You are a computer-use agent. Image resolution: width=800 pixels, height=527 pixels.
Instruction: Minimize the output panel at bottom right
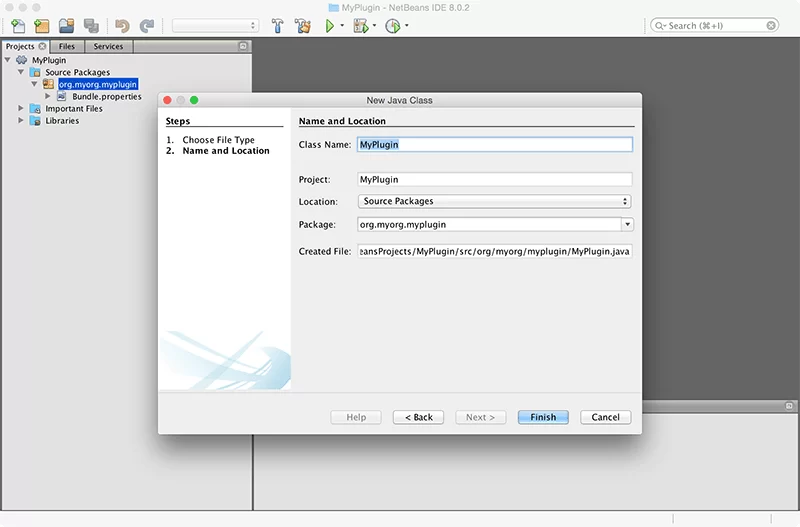pos(789,406)
